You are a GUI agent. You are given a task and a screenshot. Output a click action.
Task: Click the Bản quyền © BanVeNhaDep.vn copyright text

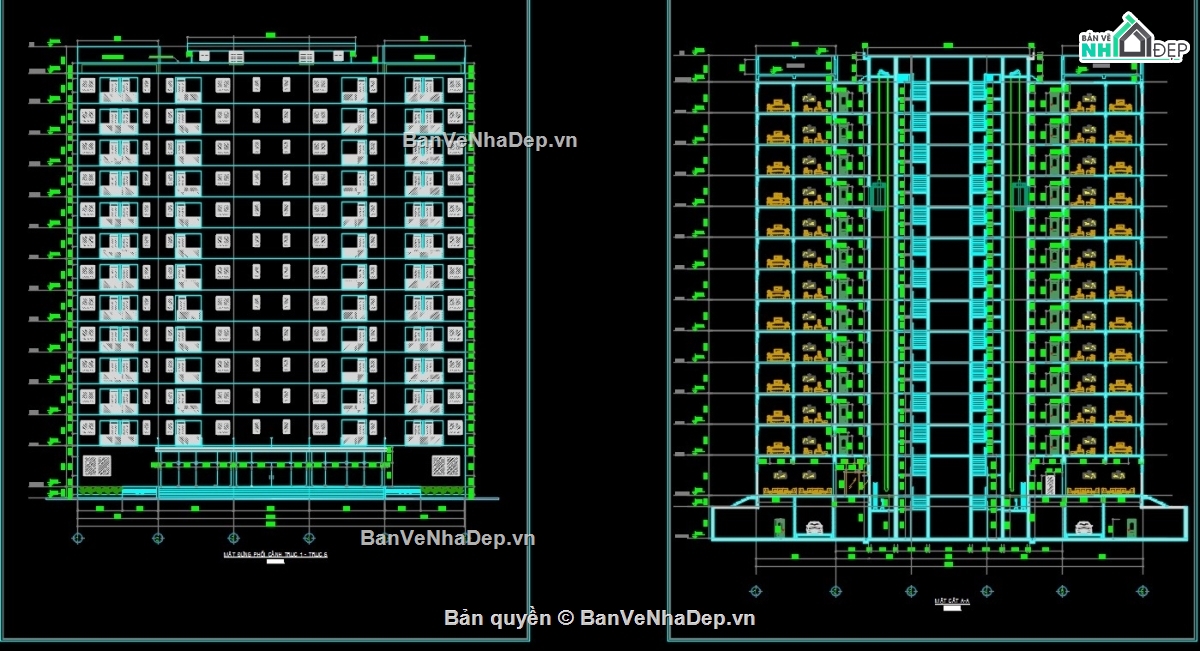click(599, 618)
